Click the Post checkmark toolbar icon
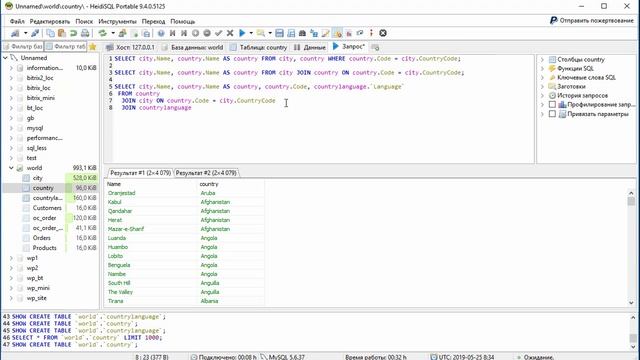The image size is (640, 360). pyautogui.click(x=218, y=33)
